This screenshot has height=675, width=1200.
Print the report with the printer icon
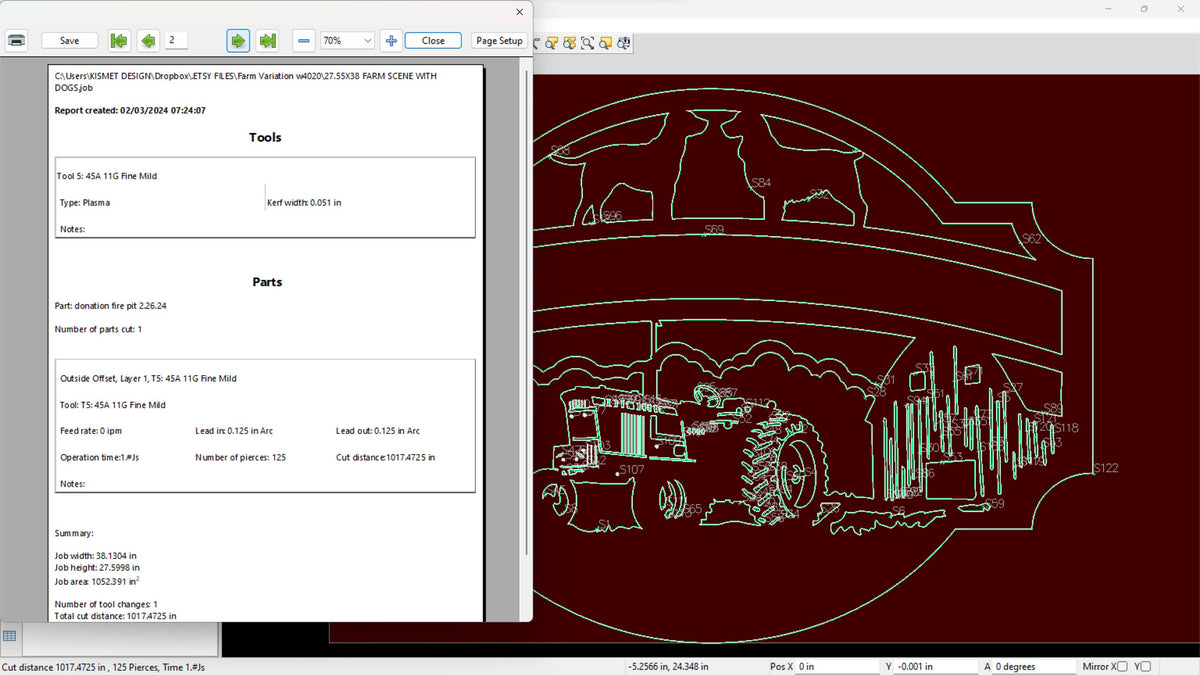pyautogui.click(x=17, y=41)
